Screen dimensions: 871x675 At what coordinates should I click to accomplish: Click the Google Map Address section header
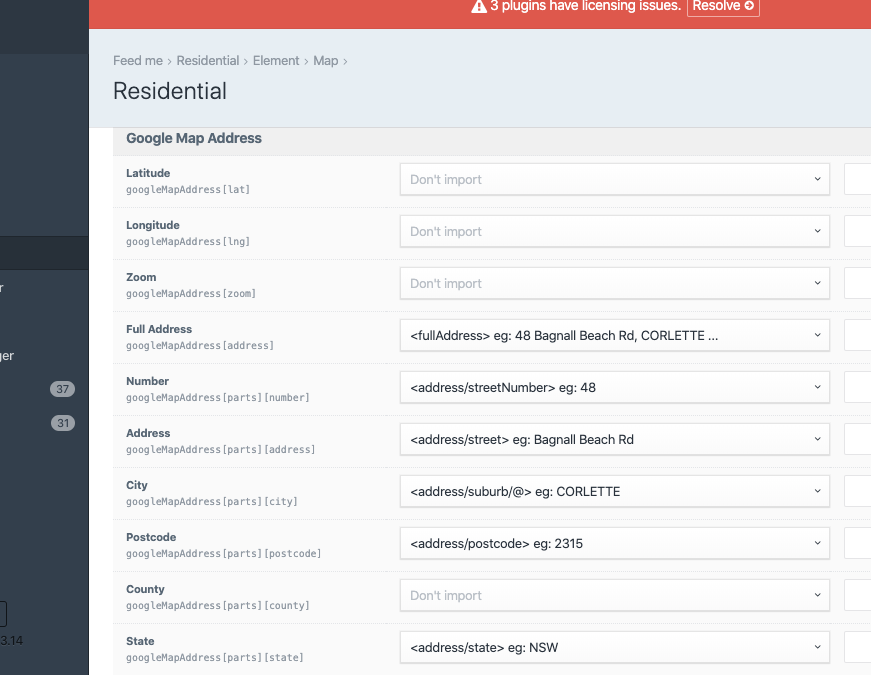pos(193,138)
